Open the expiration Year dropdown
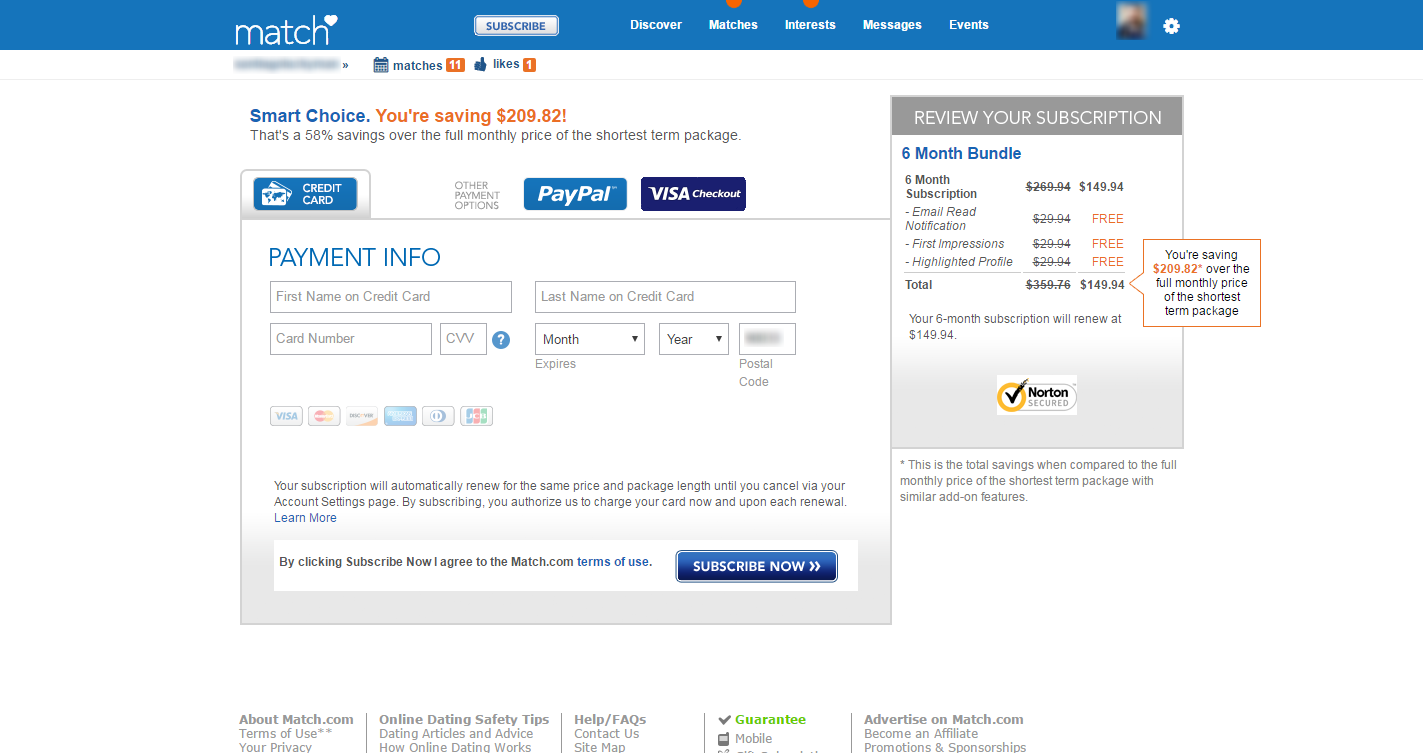1423x753 pixels. tap(694, 339)
